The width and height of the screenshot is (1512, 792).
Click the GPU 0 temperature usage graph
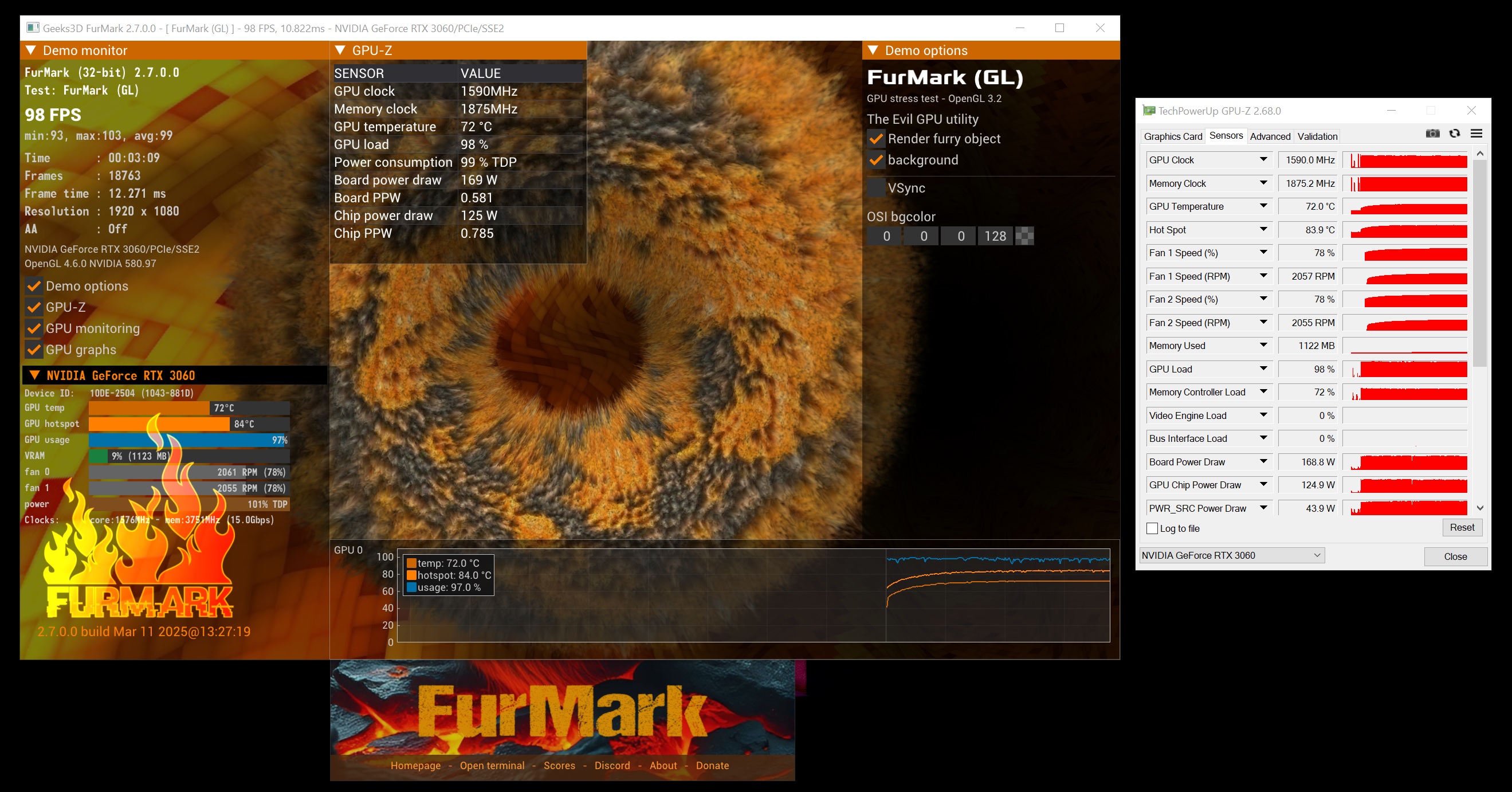(x=753, y=595)
